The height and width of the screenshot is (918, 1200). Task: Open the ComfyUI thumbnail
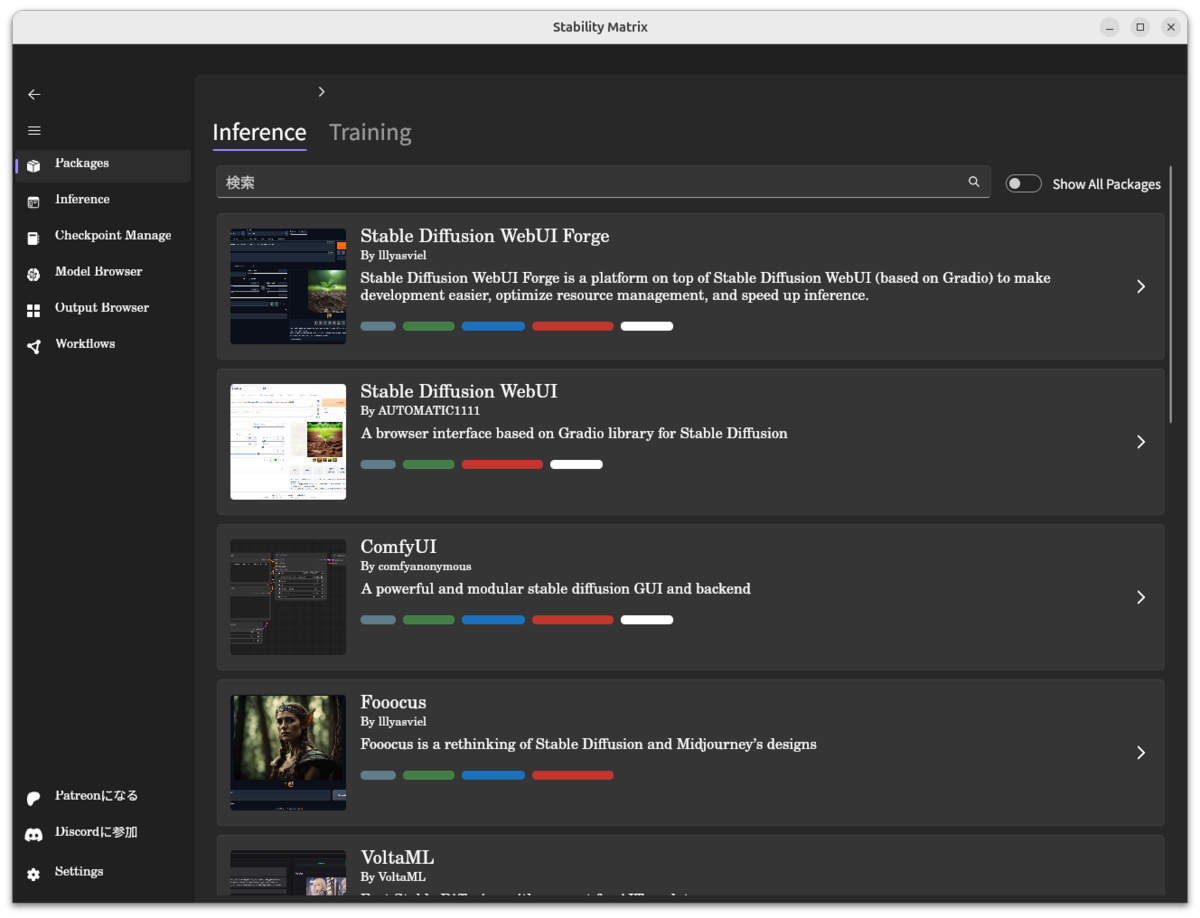coord(288,597)
